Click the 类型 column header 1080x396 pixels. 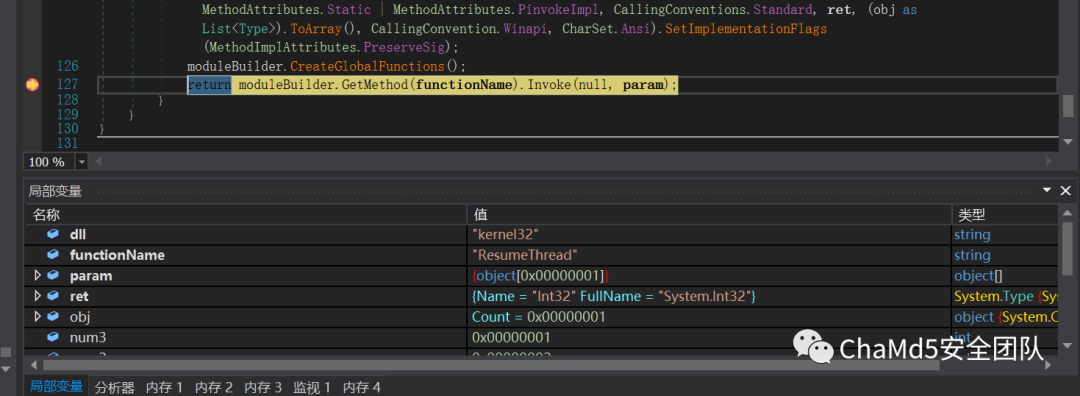1005,214
